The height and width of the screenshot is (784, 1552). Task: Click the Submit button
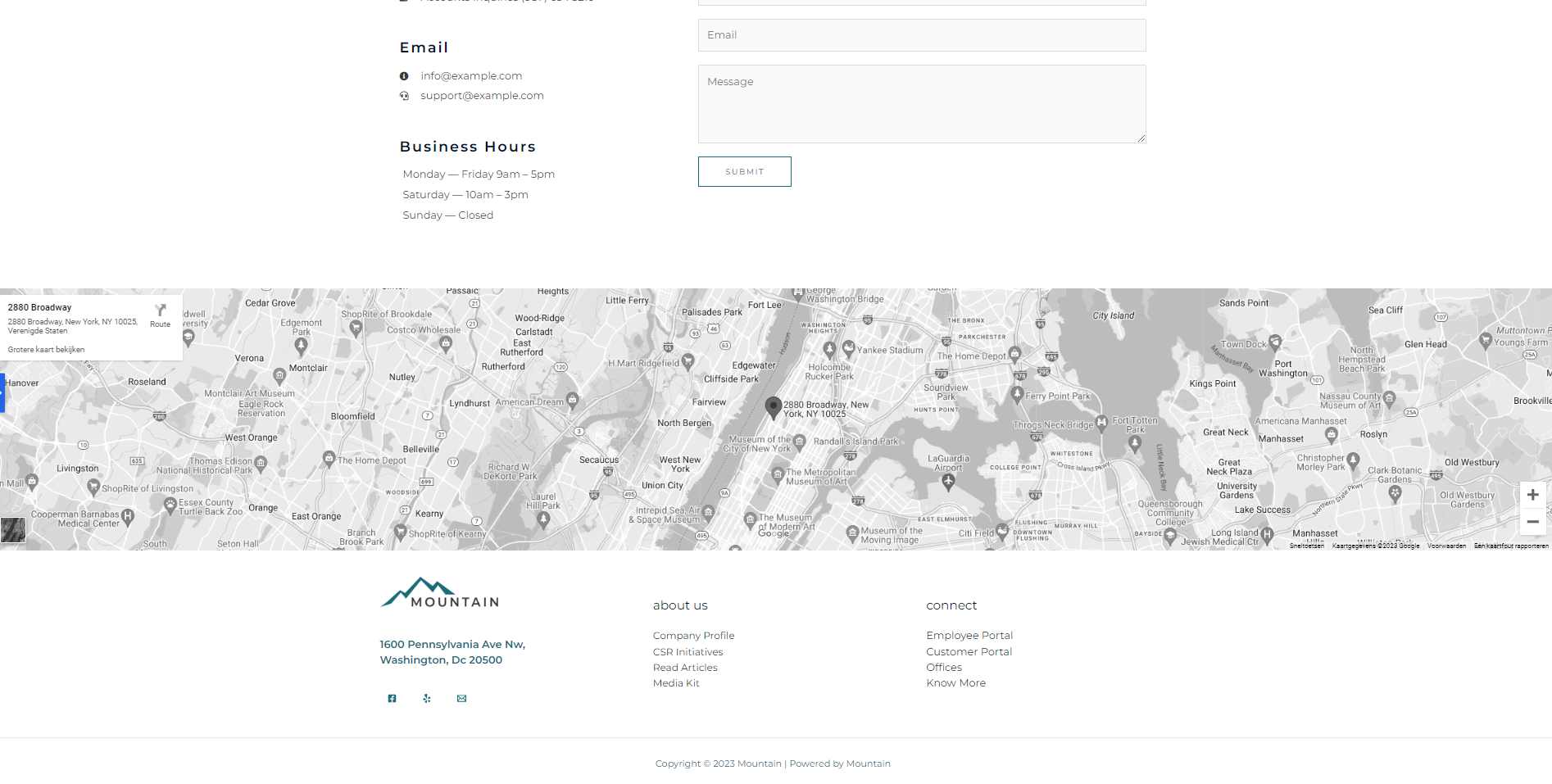(x=744, y=172)
